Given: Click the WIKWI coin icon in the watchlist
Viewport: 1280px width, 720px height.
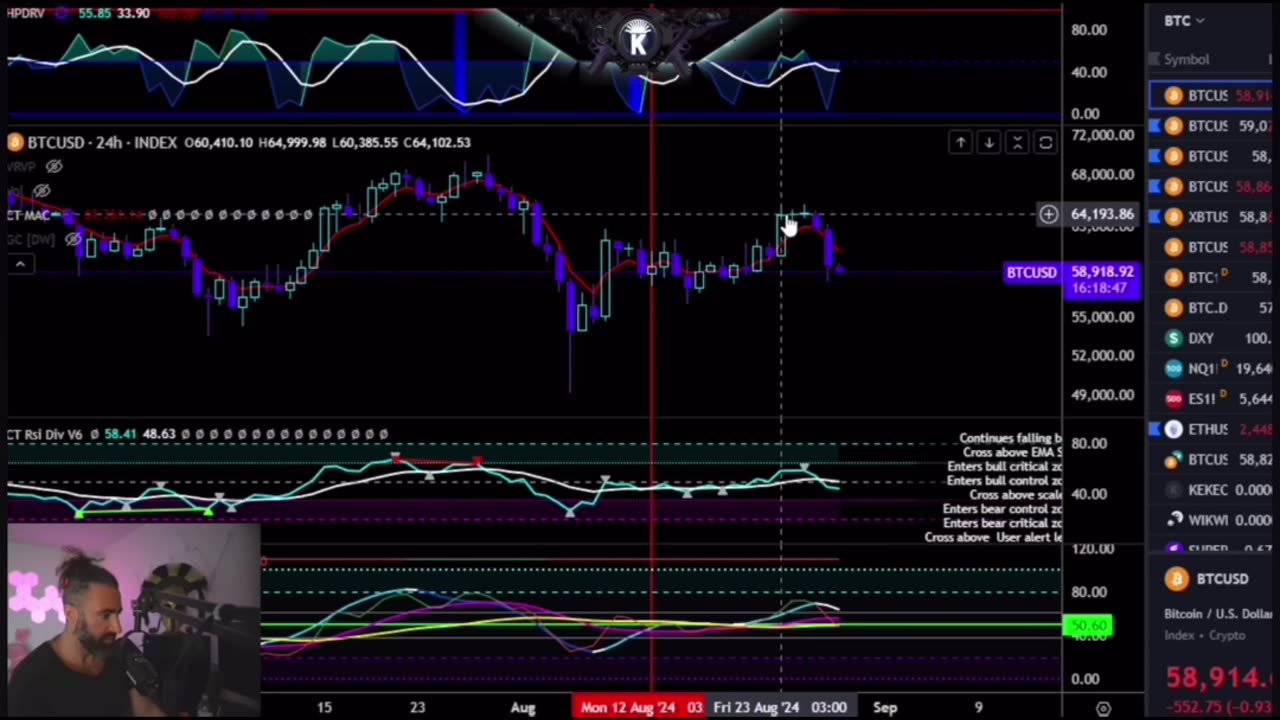Looking at the screenshot, I should click(1174, 519).
